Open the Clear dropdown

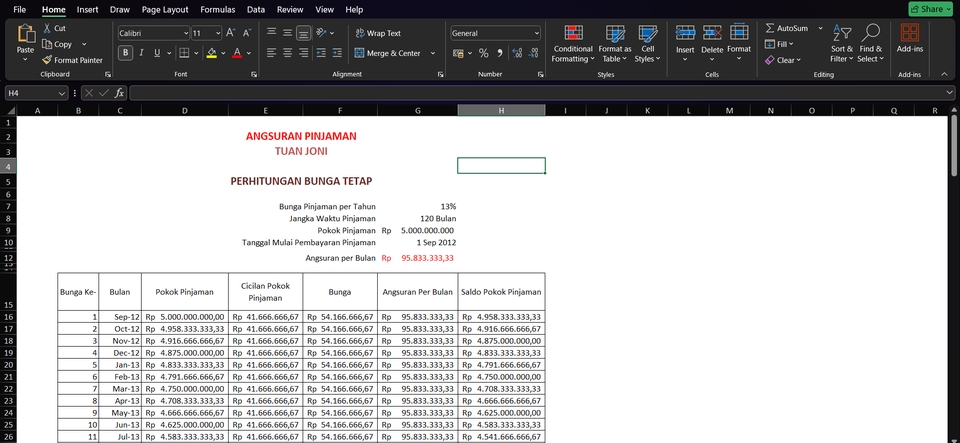point(782,60)
